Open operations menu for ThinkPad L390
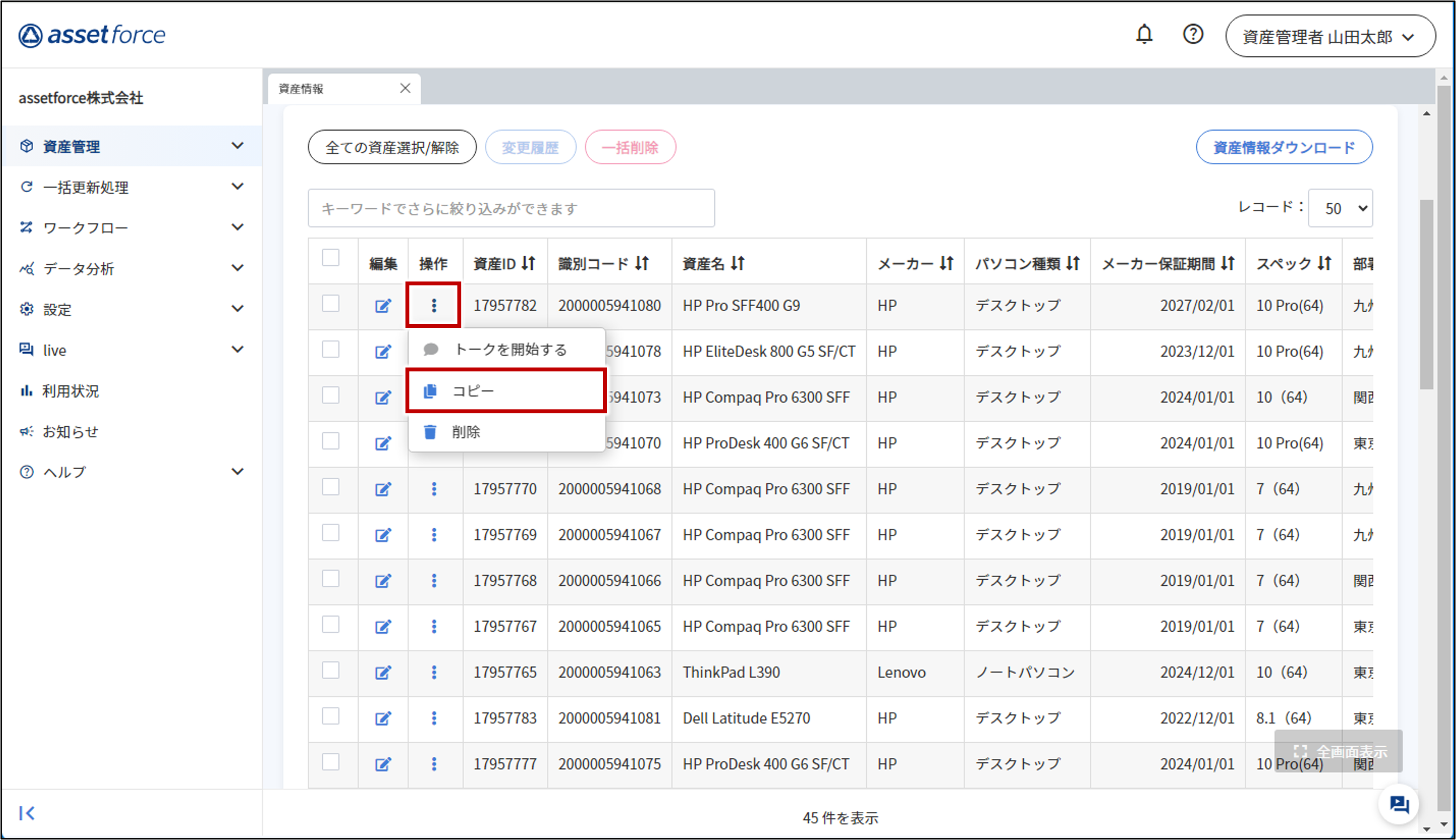 pyautogui.click(x=434, y=672)
